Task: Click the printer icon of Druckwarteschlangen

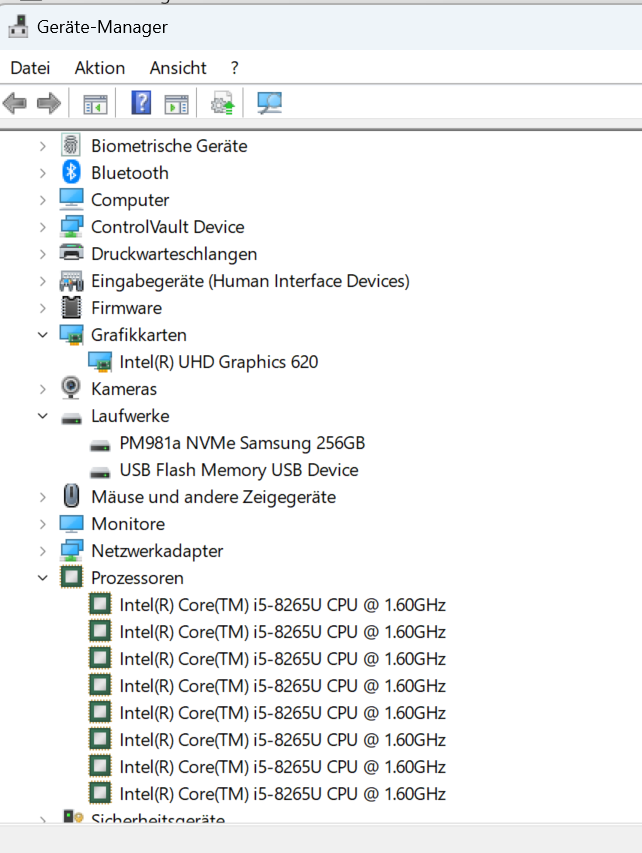Action: point(71,253)
